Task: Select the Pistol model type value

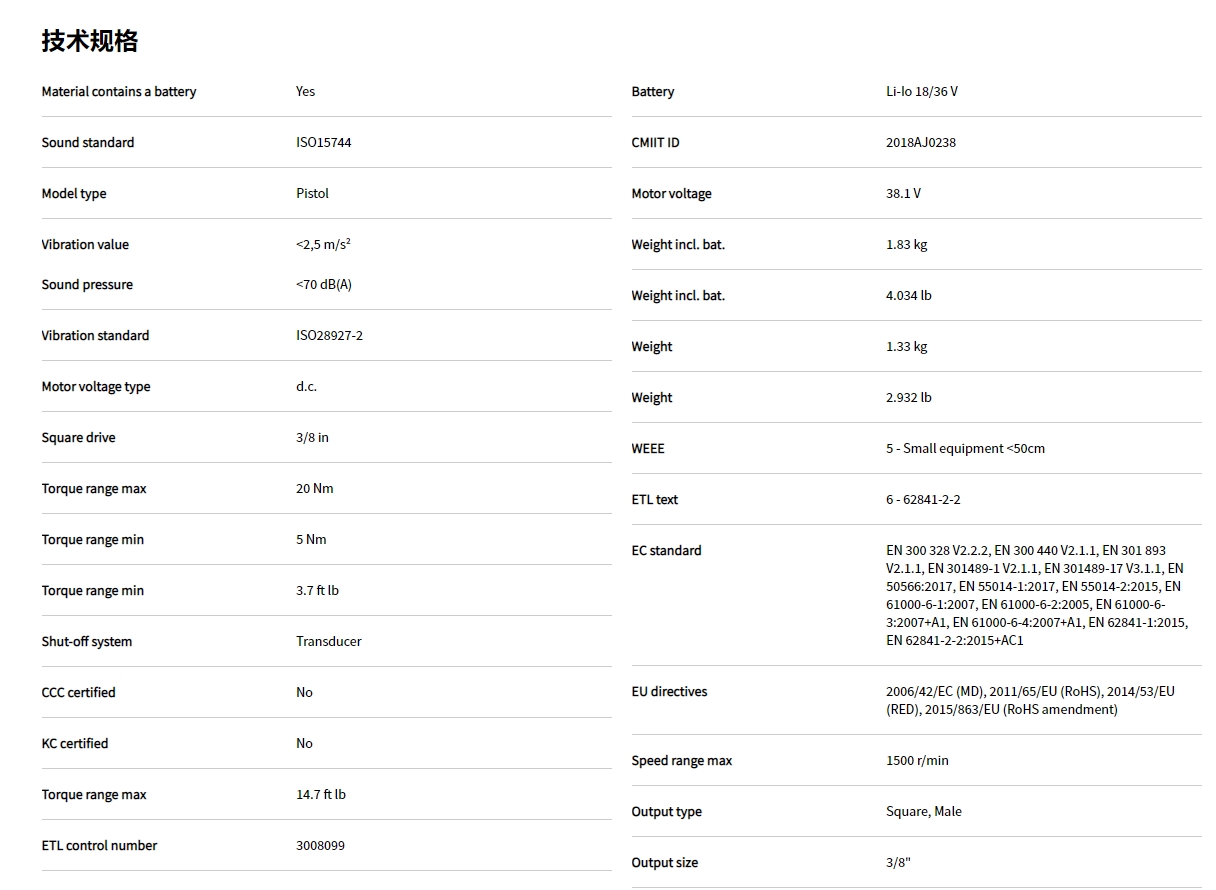Action: point(312,194)
